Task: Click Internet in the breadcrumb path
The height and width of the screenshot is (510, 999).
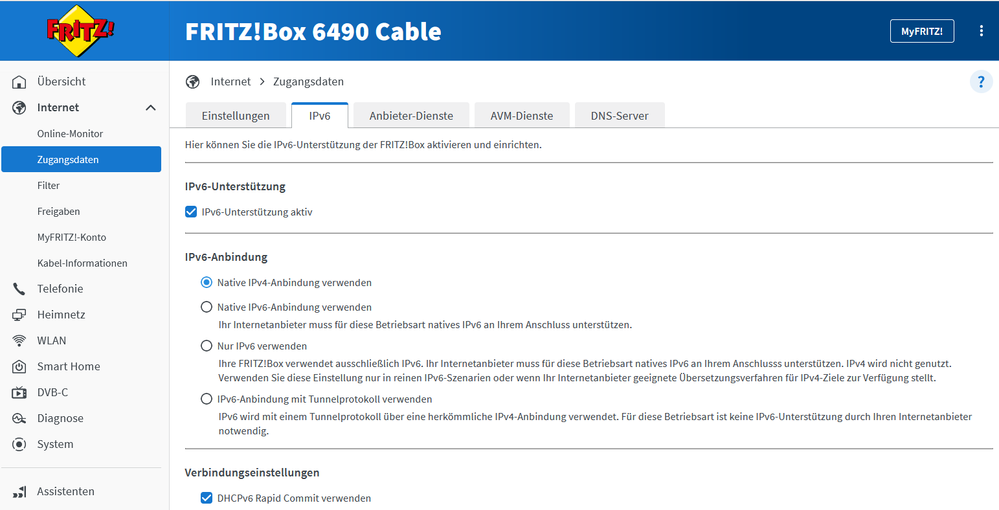Action: (230, 82)
